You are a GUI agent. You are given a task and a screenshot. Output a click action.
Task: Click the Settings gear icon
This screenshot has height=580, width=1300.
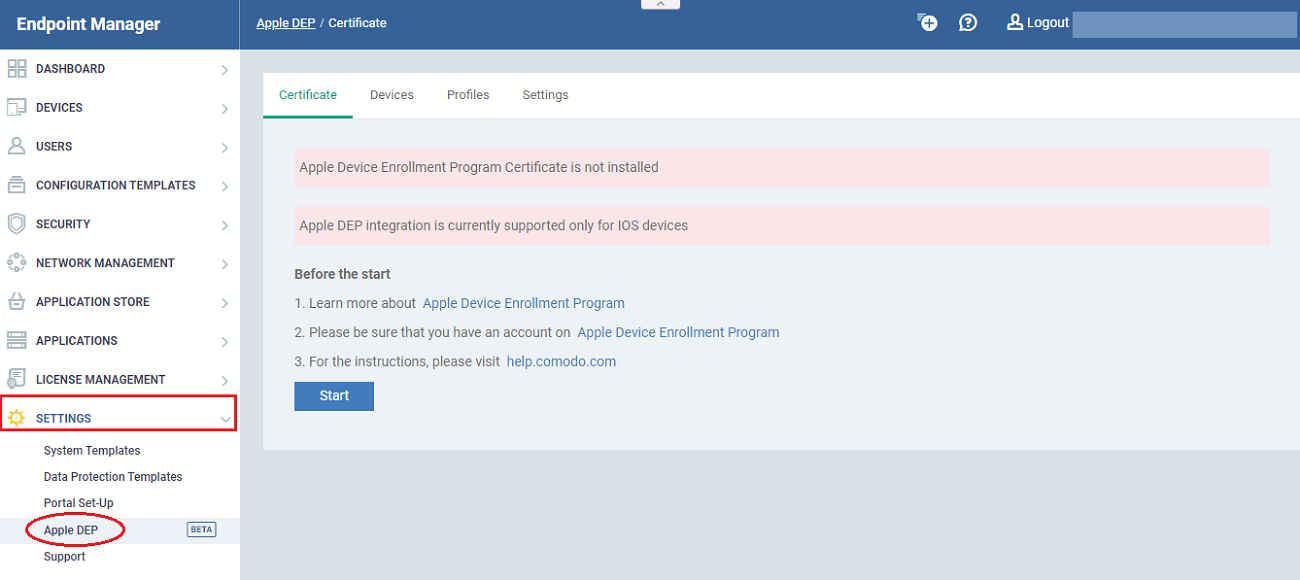(x=16, y=418)
